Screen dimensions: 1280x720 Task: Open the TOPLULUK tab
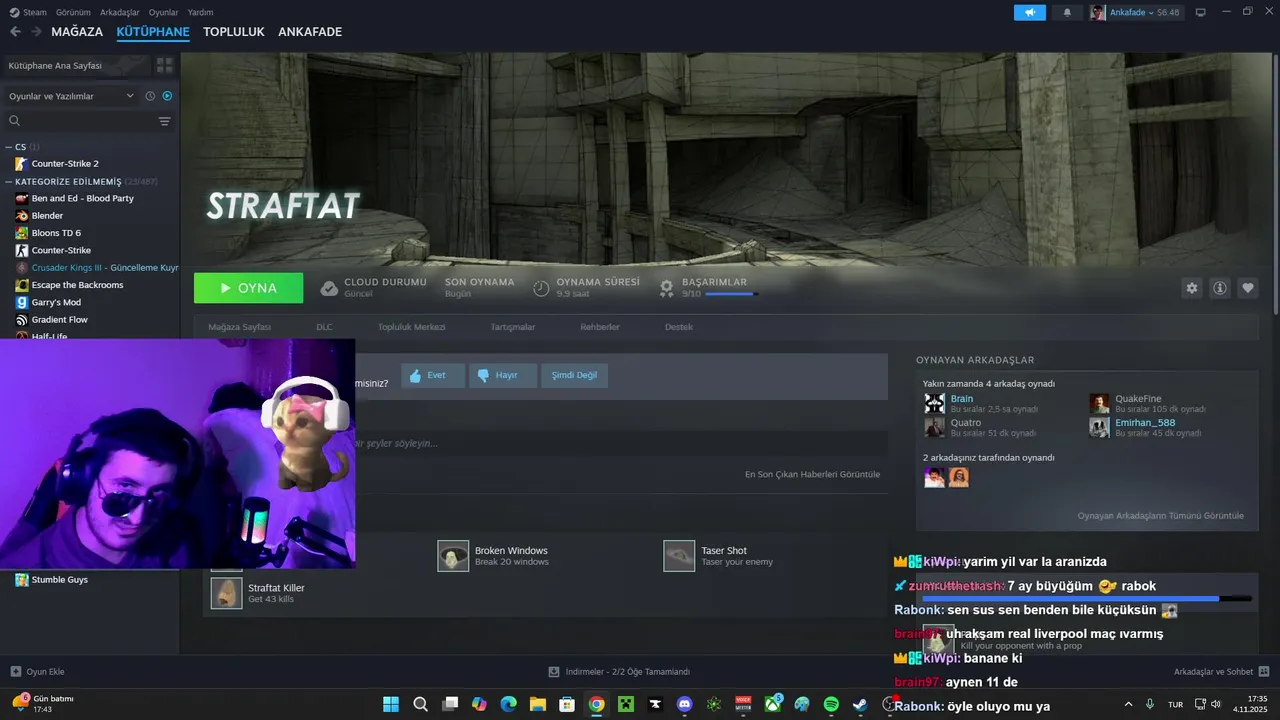[x=234, y=32]
